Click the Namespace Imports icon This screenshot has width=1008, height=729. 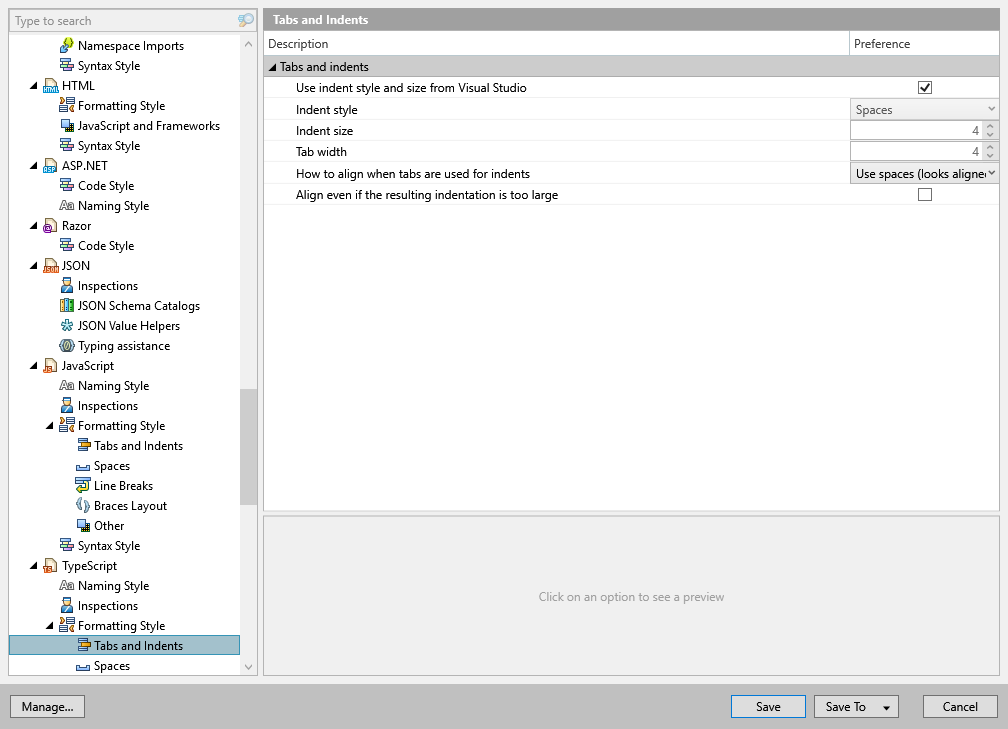[67, 45]
